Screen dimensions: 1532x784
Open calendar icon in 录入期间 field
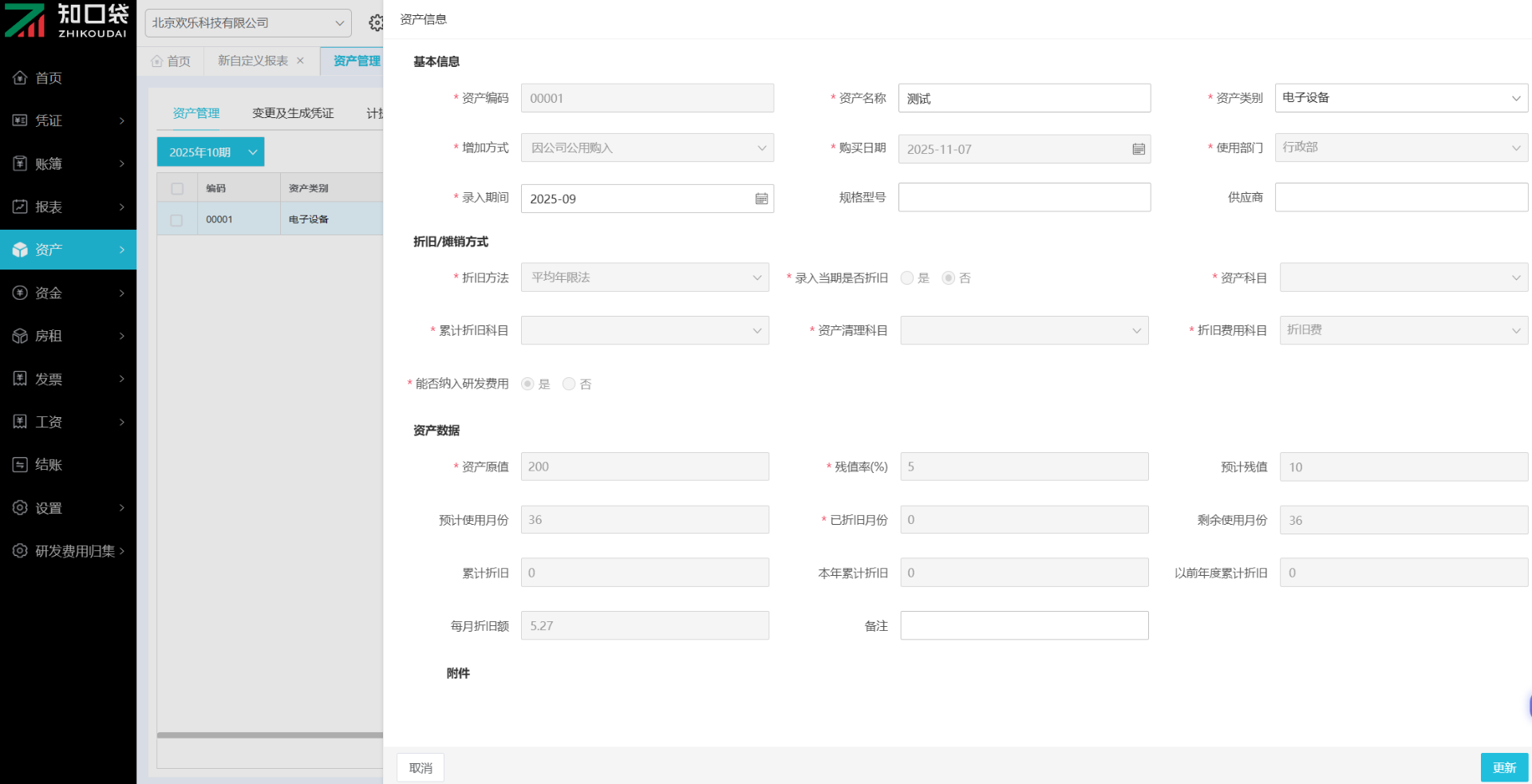761,199
